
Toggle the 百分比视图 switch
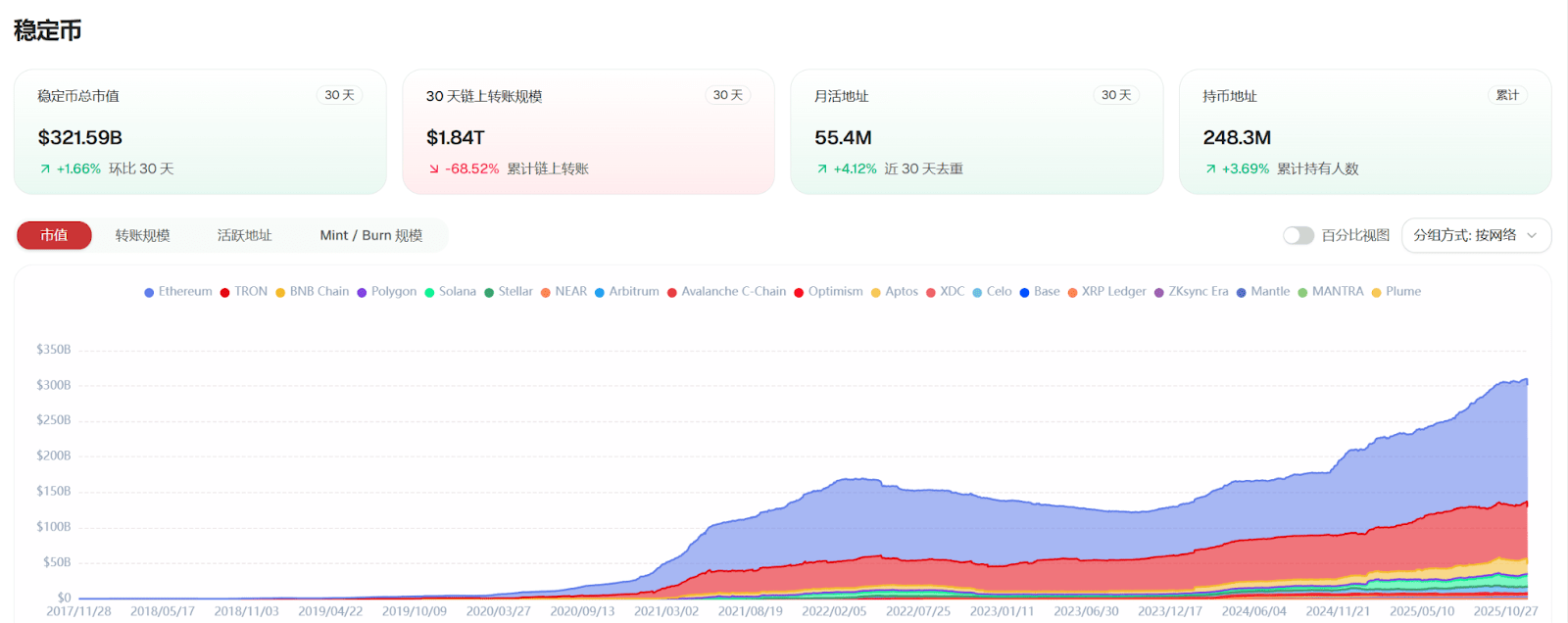(x=1298, y=235)
